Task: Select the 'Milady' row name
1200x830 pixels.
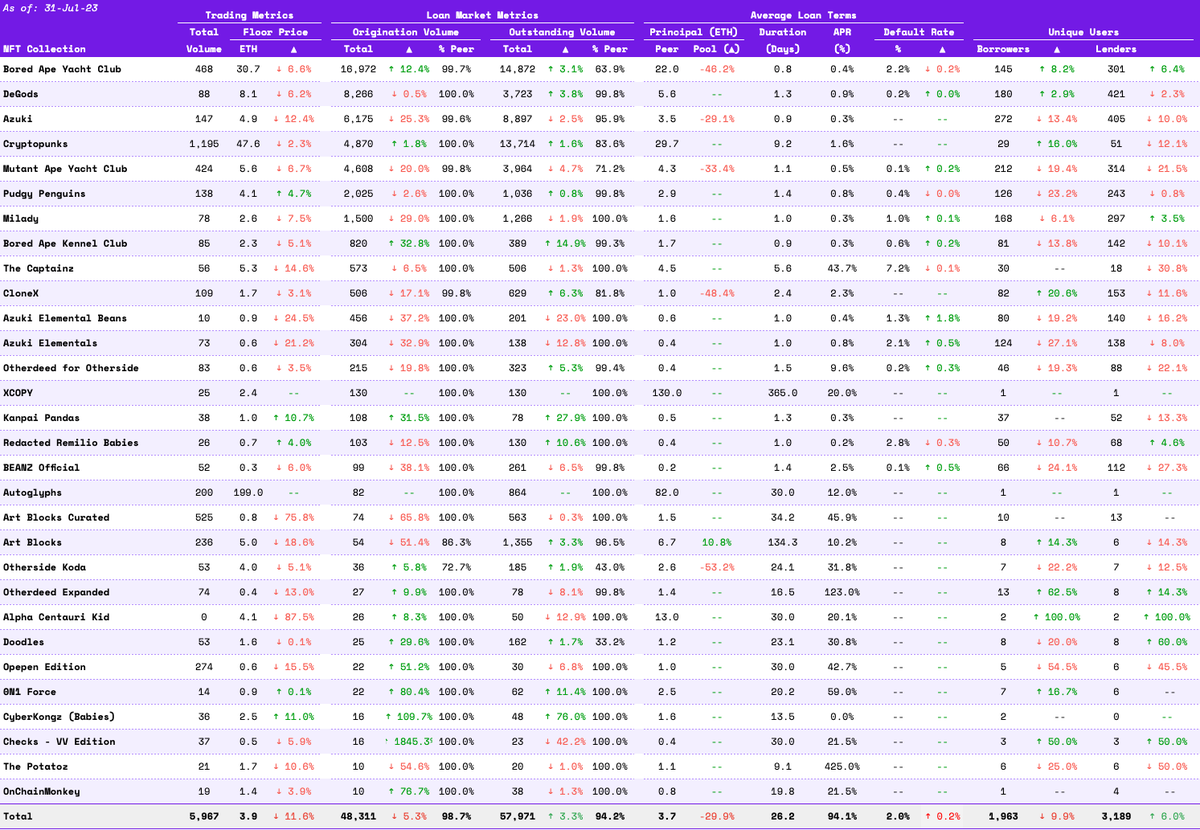Action: [x=21, y=218]
